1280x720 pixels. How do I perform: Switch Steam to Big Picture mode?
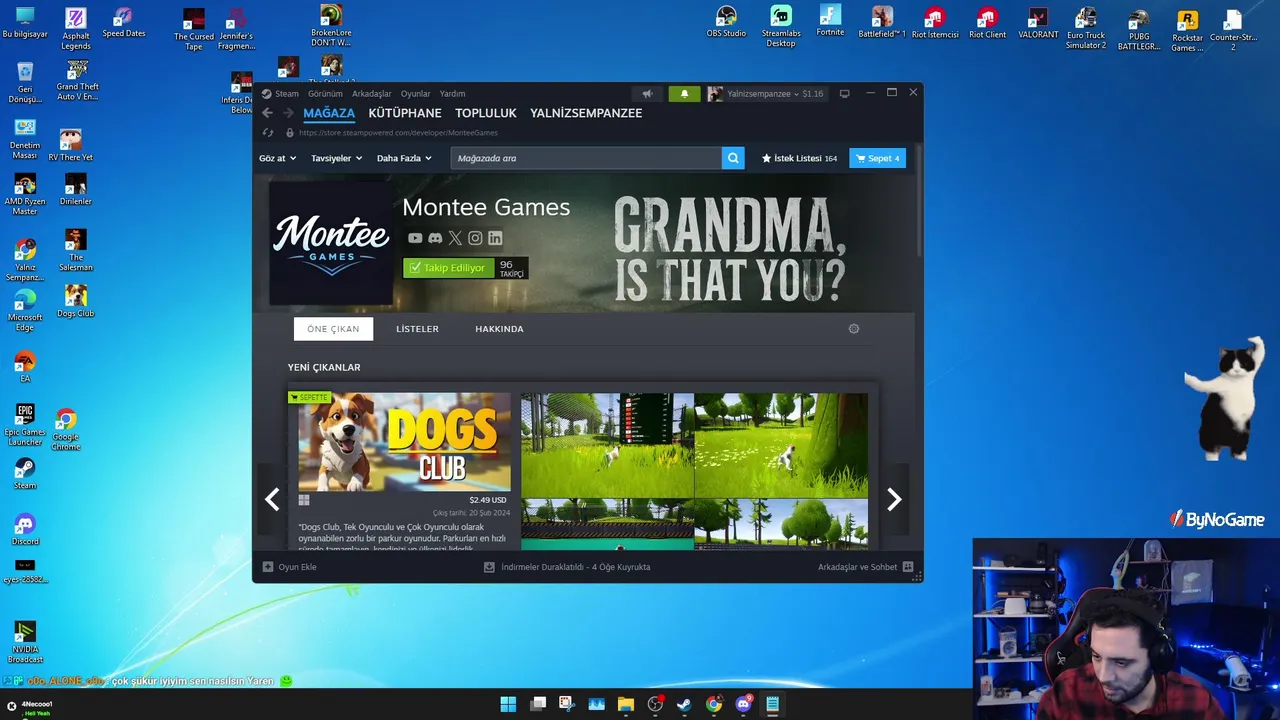coord(844,93)
